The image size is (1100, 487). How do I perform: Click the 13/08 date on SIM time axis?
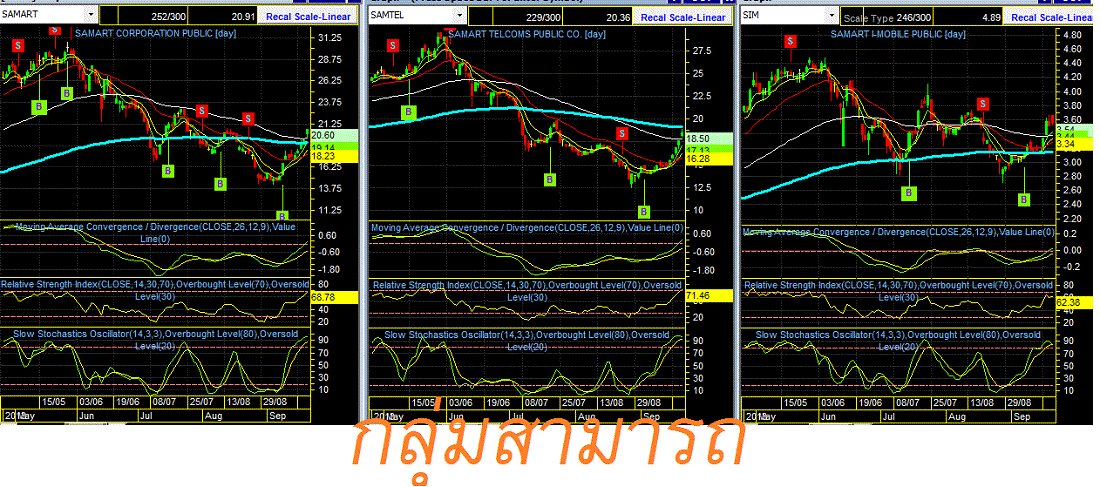[x=984, y=403]
